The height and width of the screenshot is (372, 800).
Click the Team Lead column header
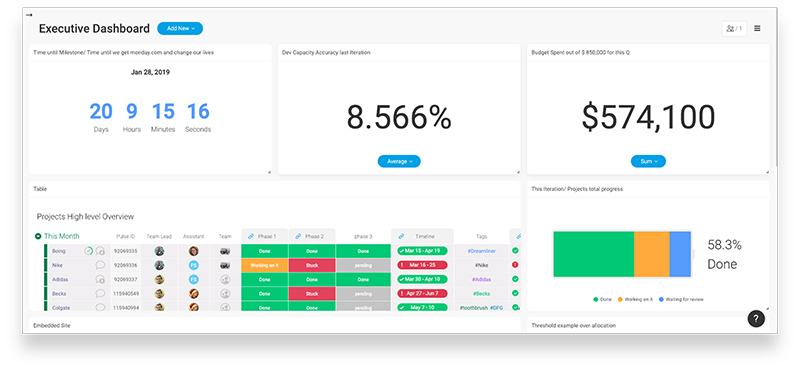point(159,236)
